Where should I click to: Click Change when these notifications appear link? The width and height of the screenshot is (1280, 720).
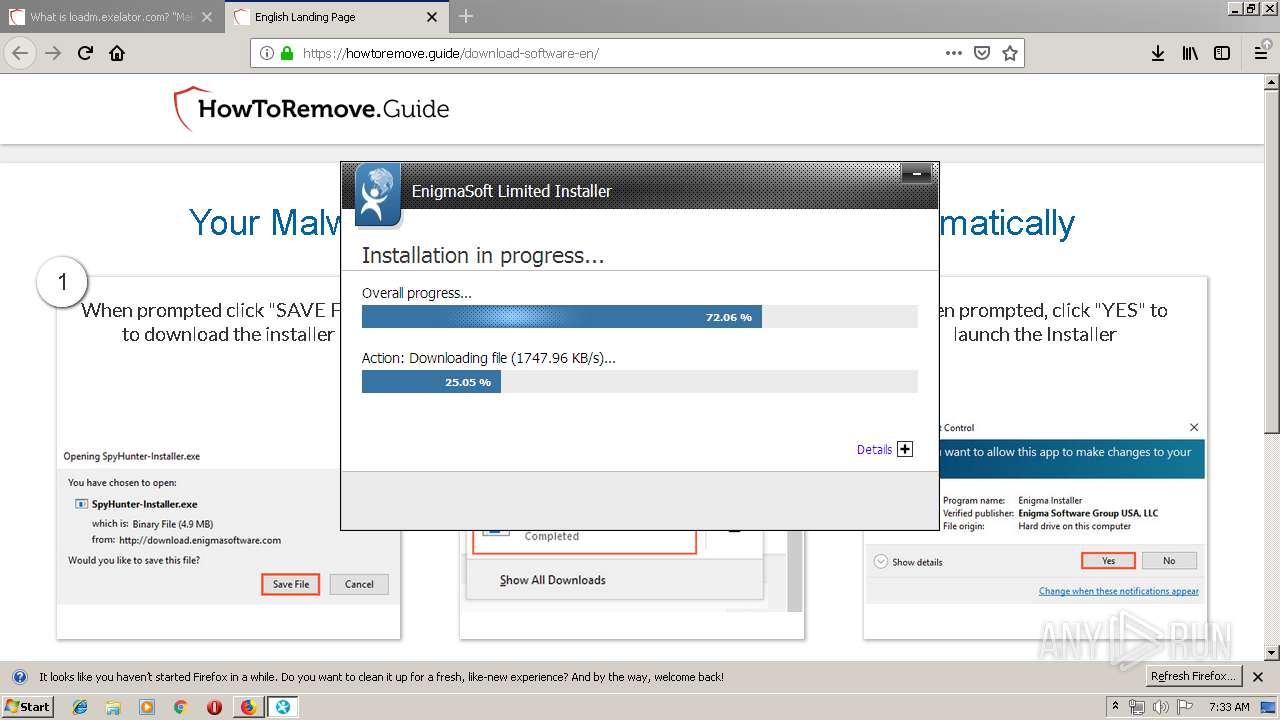click(1118, 591)
